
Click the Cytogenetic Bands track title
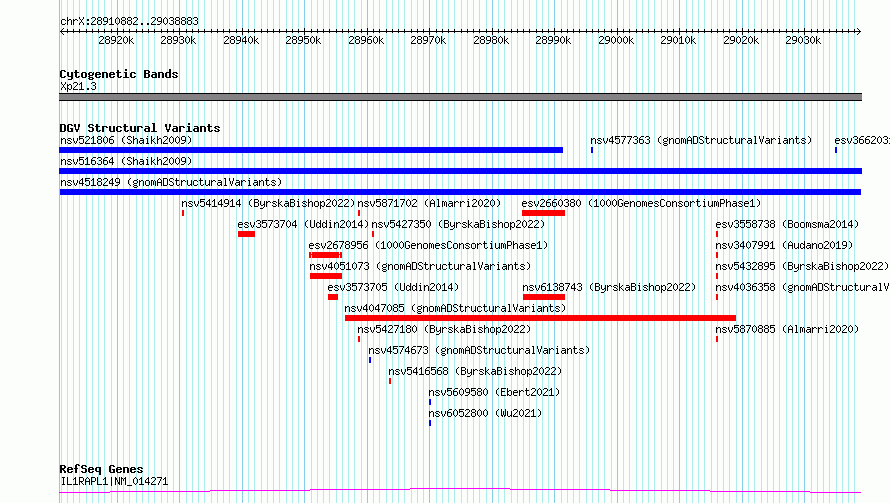119,74
